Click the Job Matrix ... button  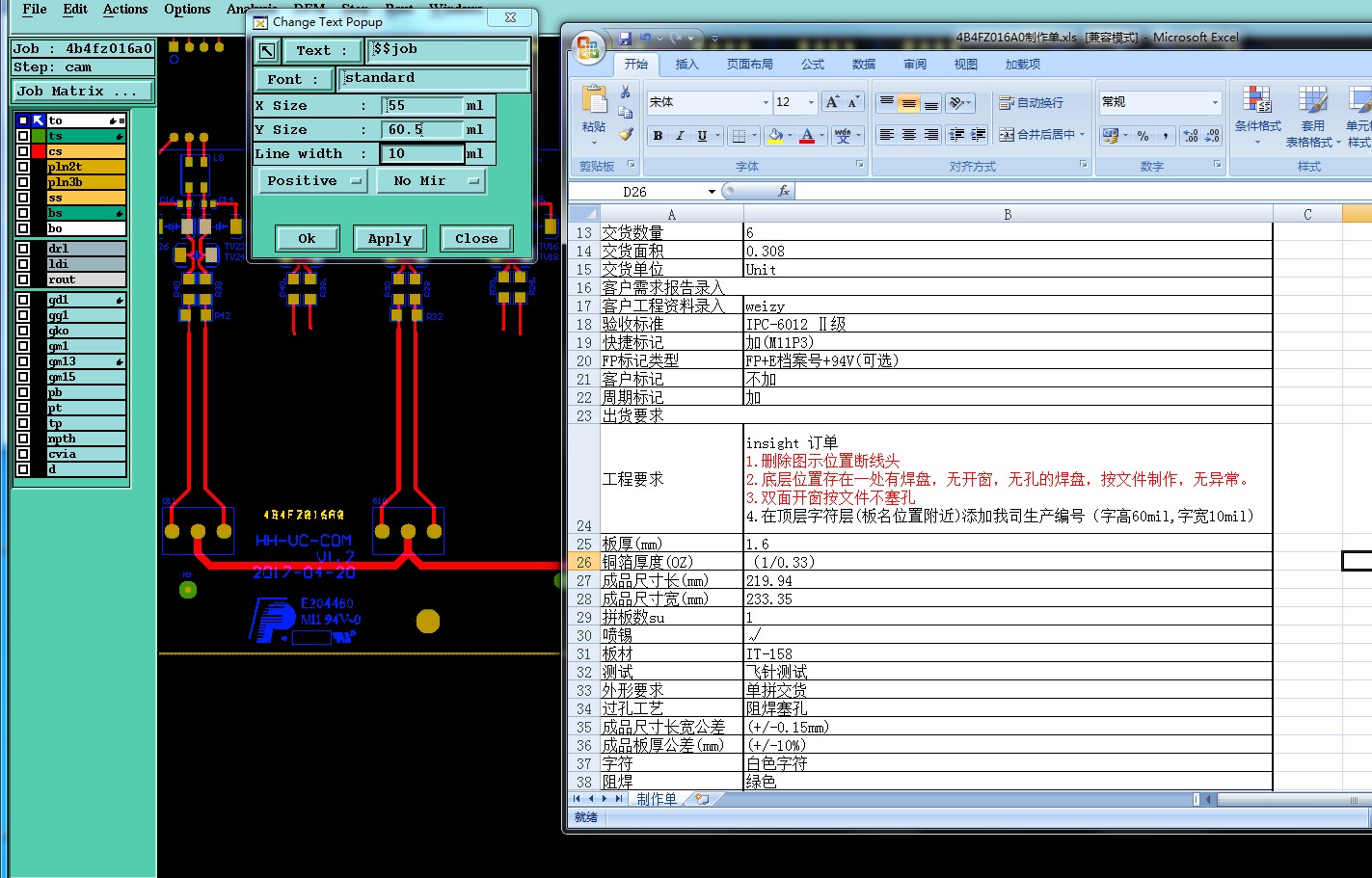coord(83,91)
